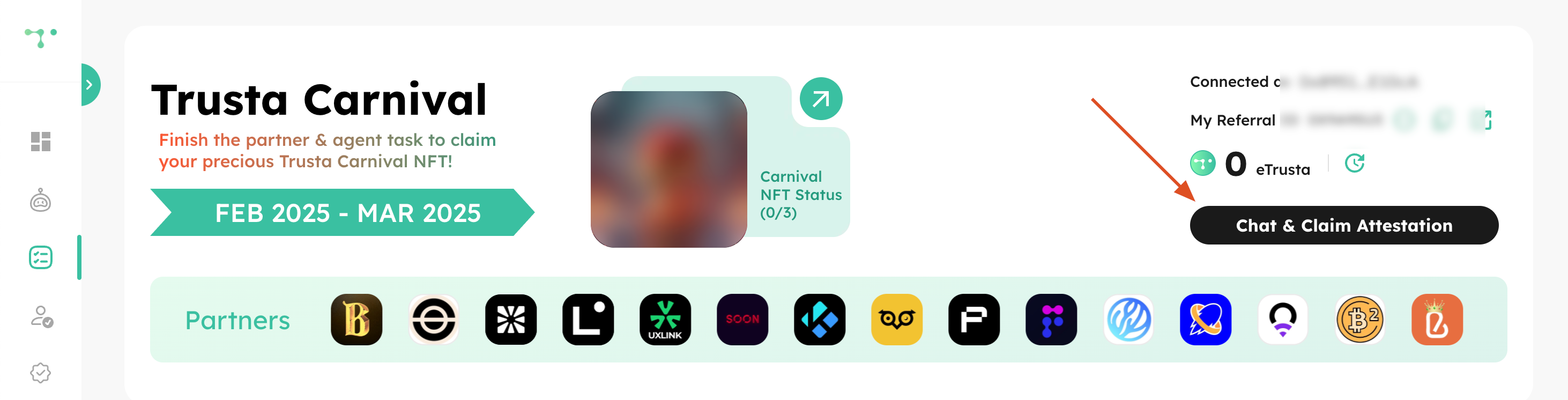Image resolution: width=1568 pixels, height=400 pixels.
Task: Expand the referral share icon
Action: click(x=1484, y=120)
